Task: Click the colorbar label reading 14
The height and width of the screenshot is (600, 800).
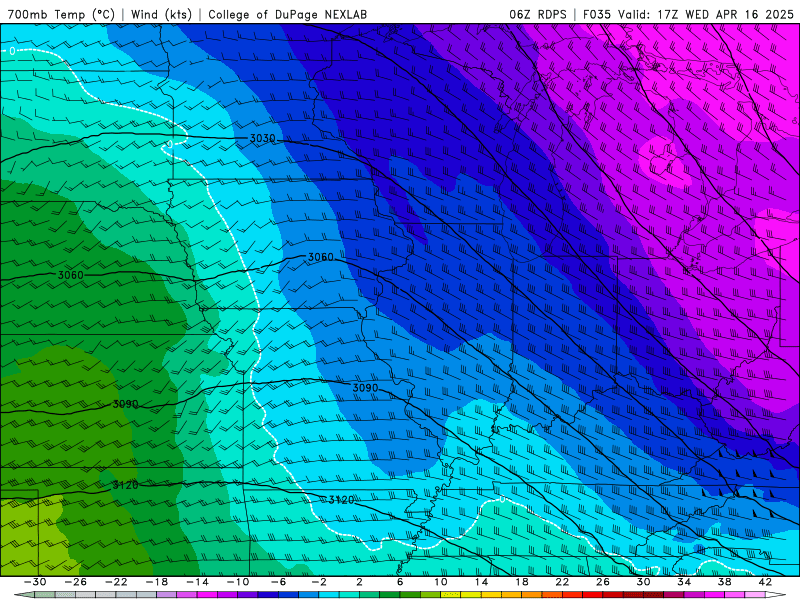Action: (x=481, y=582)
